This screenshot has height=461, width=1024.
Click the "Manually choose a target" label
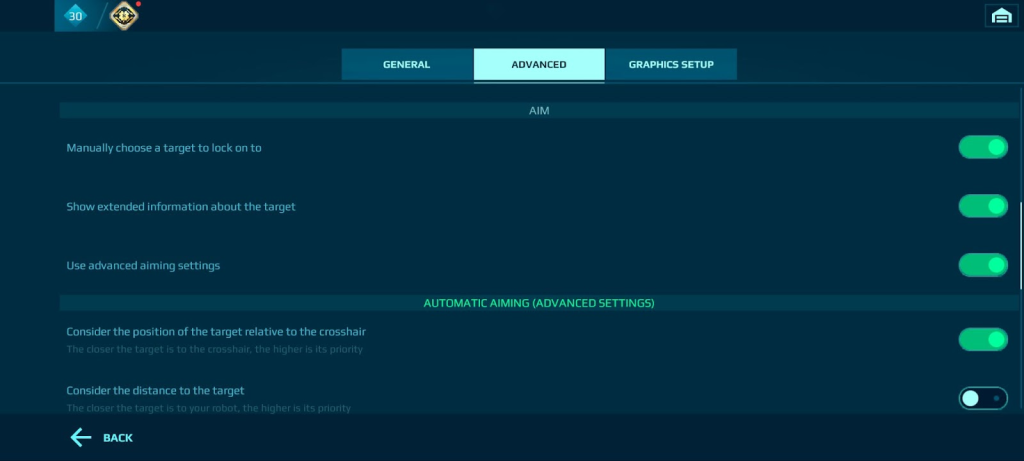coord(164,148)
